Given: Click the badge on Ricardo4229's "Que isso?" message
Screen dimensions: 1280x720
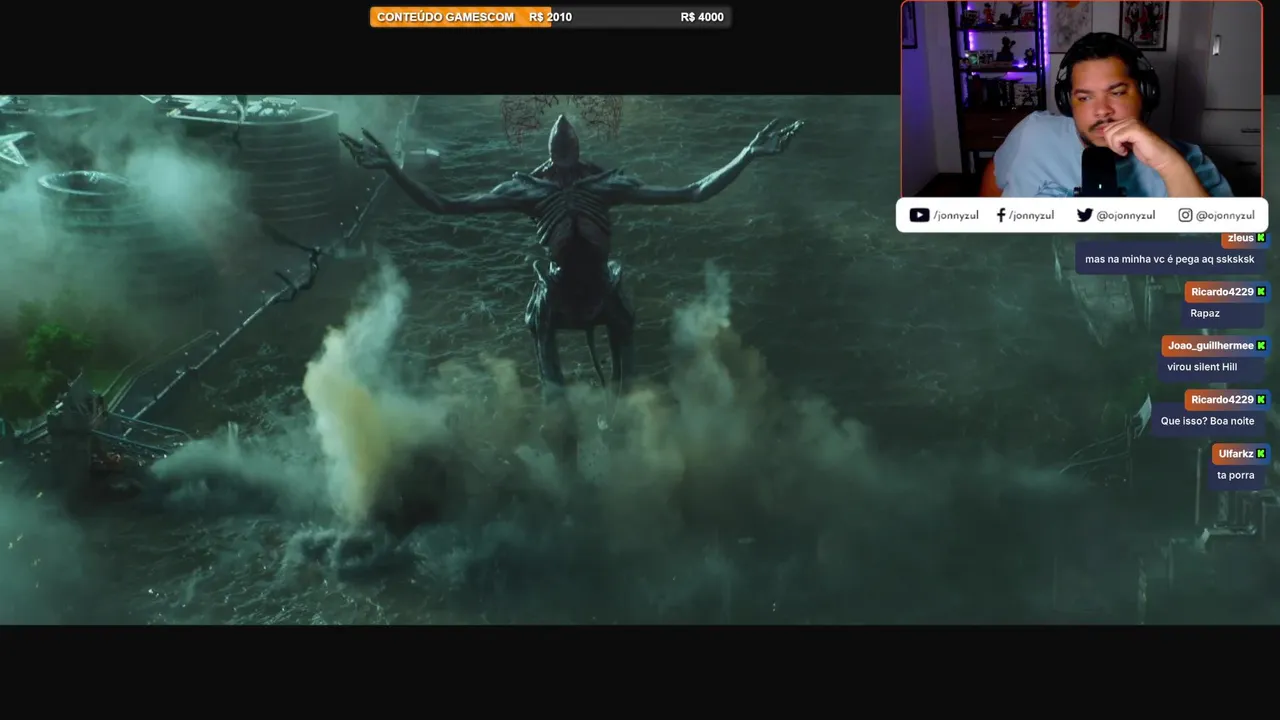Looking at the screenshot, I should click(x=1261, y=400).
